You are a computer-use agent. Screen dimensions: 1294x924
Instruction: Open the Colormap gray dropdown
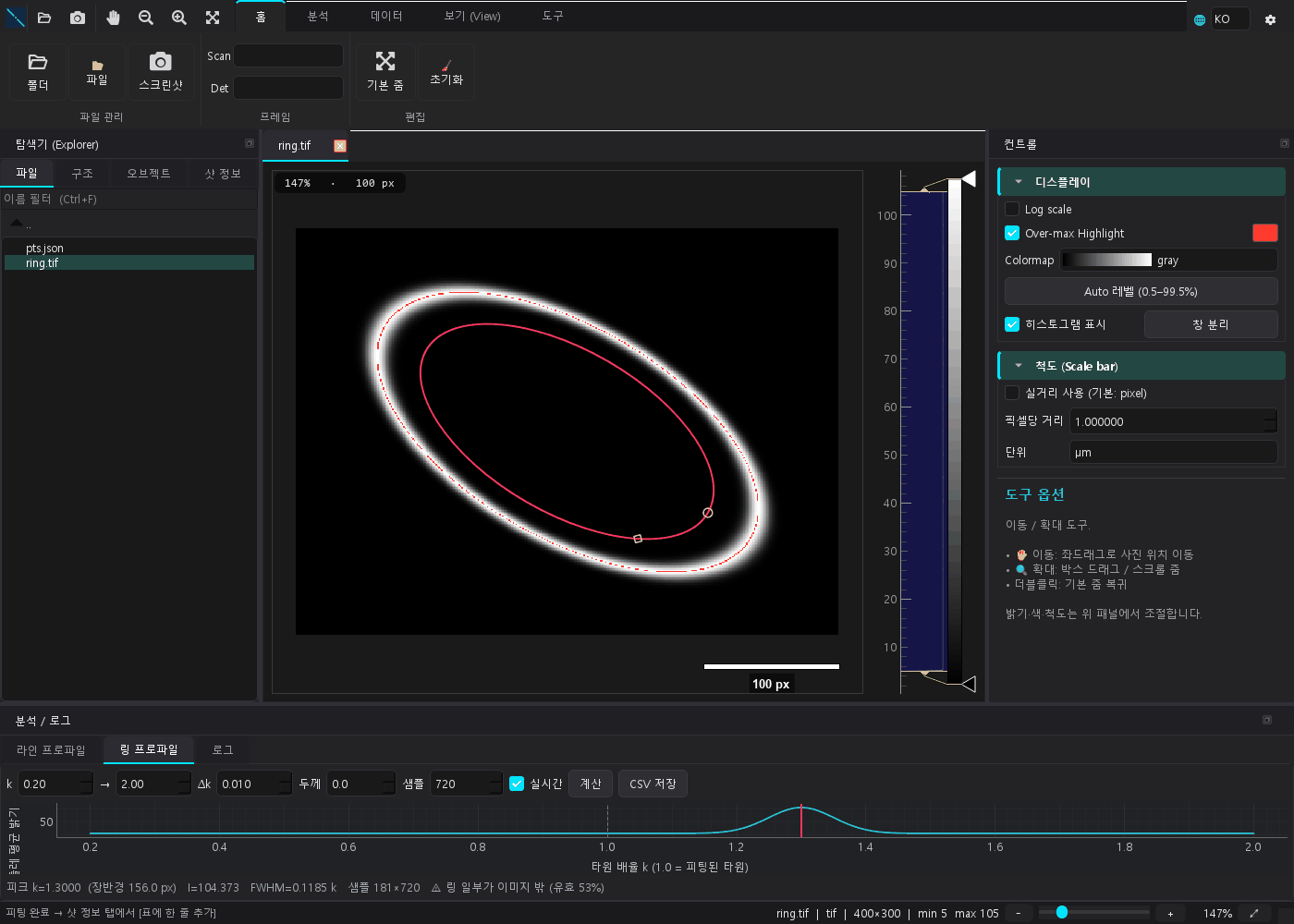click(x=1169, y=260)
